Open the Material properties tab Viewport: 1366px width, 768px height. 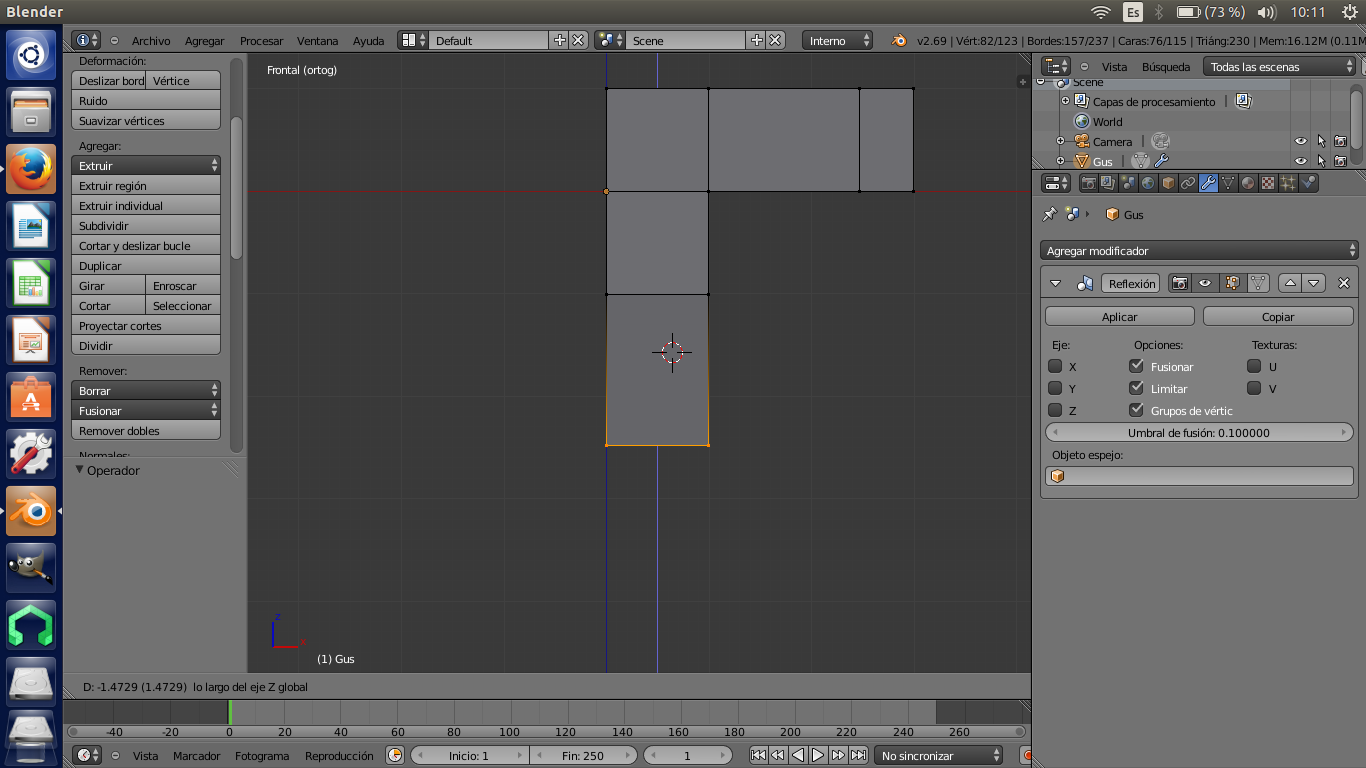click(1248, 183)
